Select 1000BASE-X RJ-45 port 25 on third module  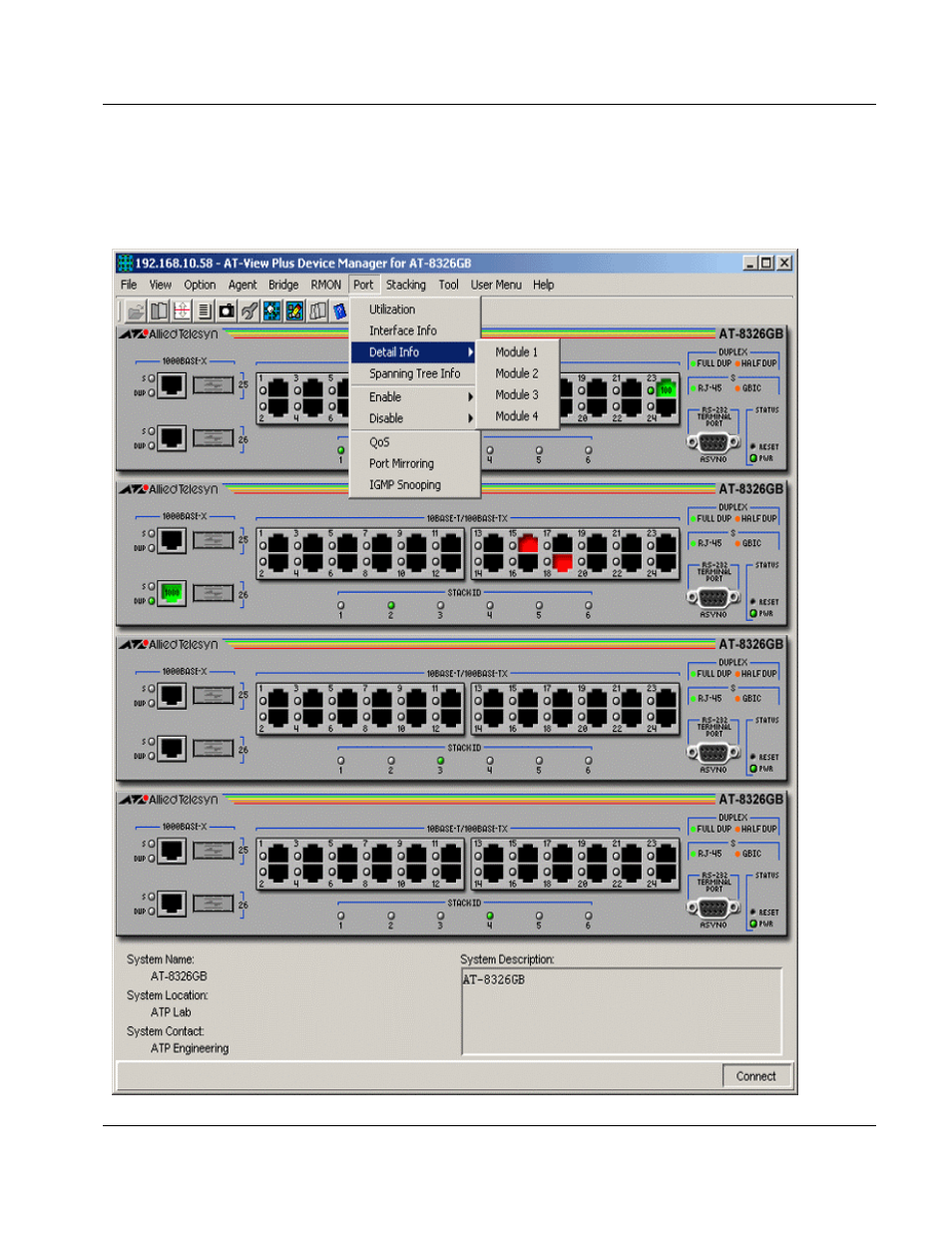pyautogui.click(x=172, y=695)
